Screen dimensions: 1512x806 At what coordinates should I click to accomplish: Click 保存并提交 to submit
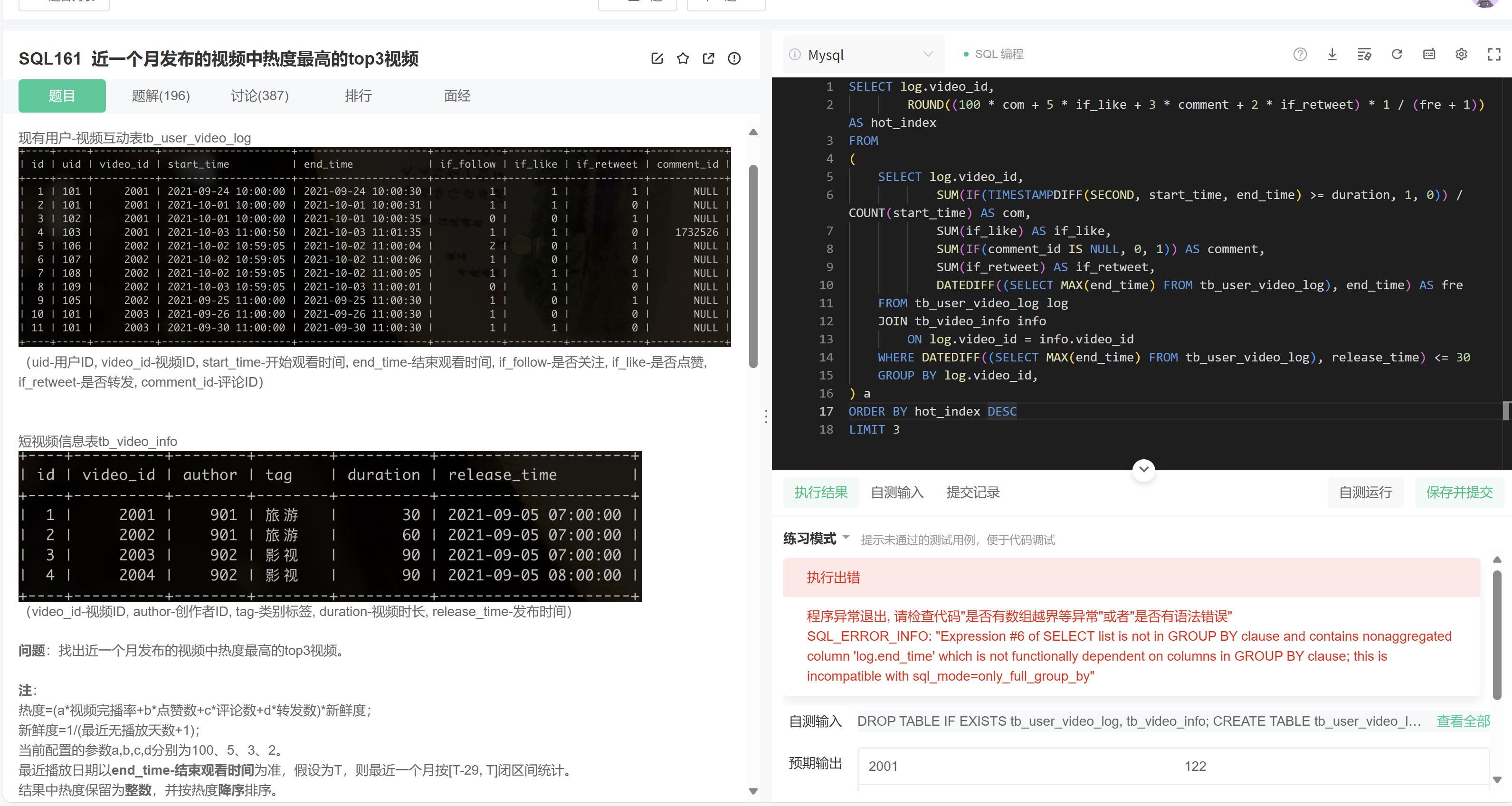tap(1459, 492)
